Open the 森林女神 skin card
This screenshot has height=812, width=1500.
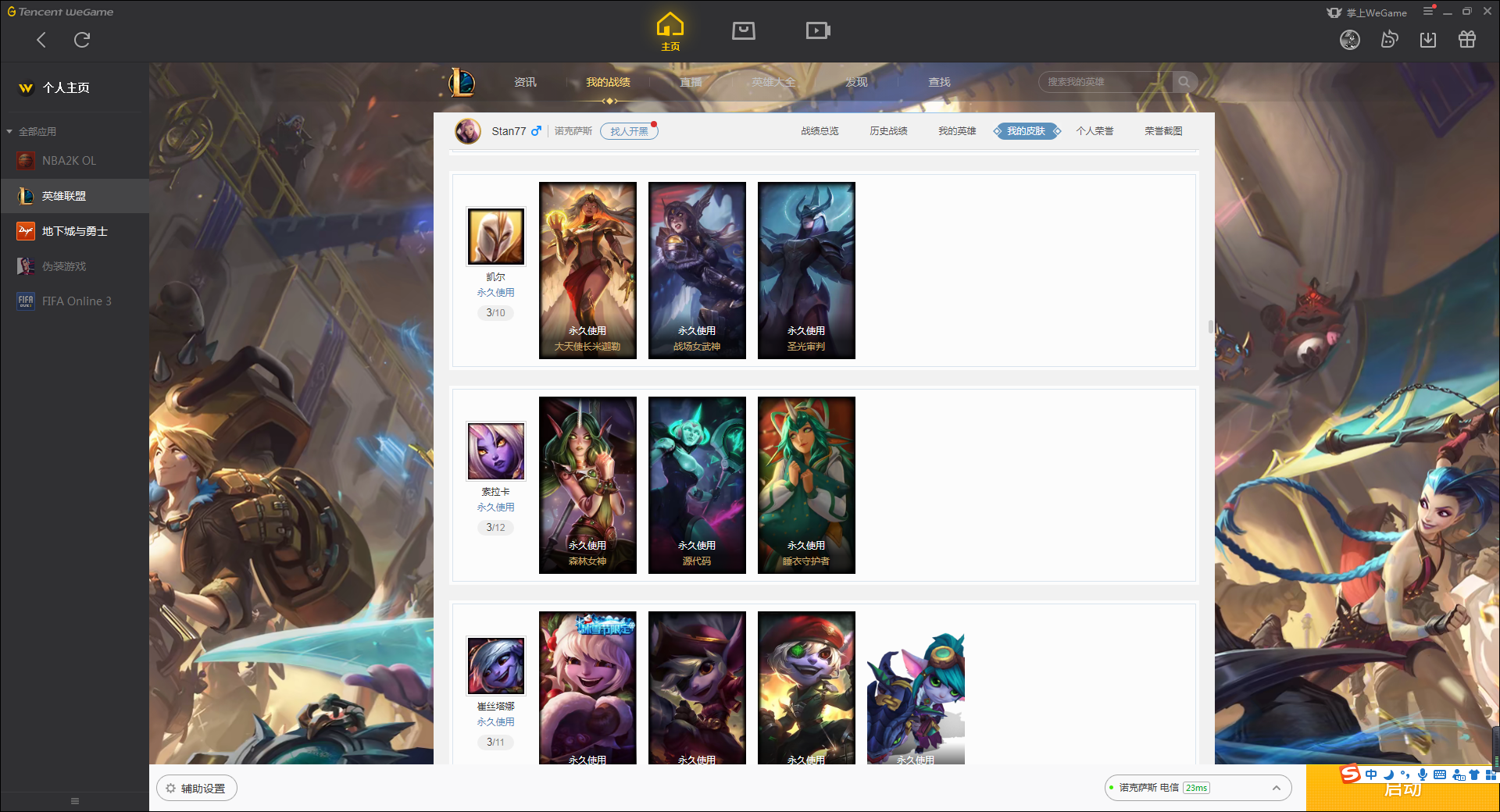(587, 485)
